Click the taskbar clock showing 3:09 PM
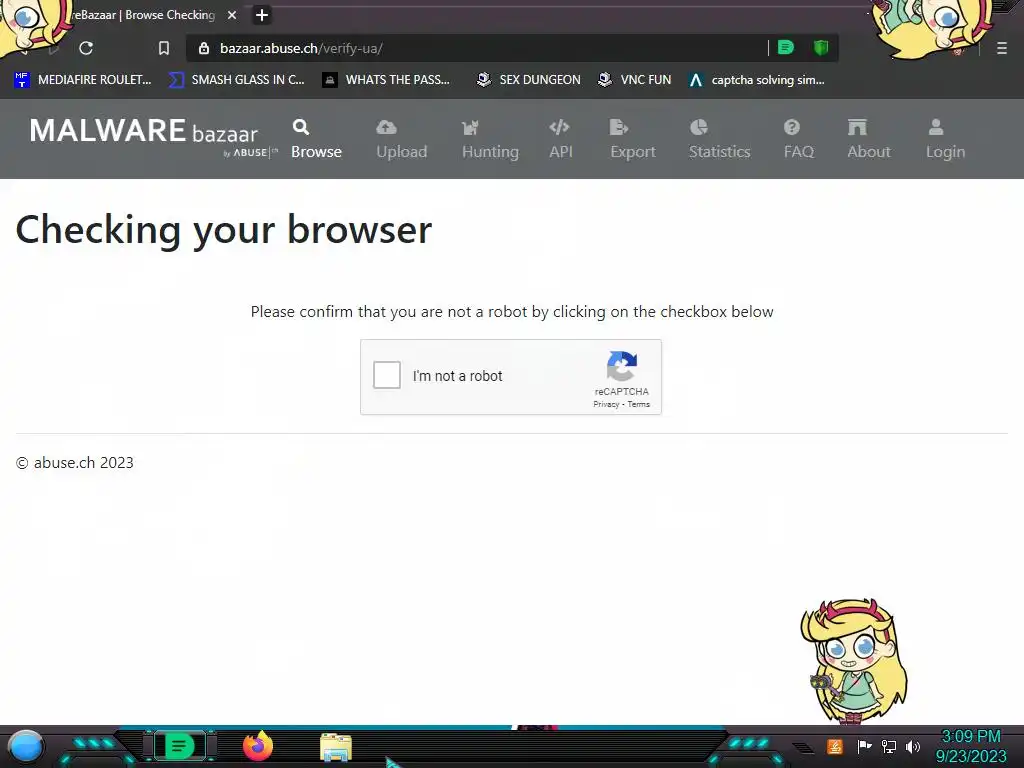1024x768 pixels. tap(971, 746)
